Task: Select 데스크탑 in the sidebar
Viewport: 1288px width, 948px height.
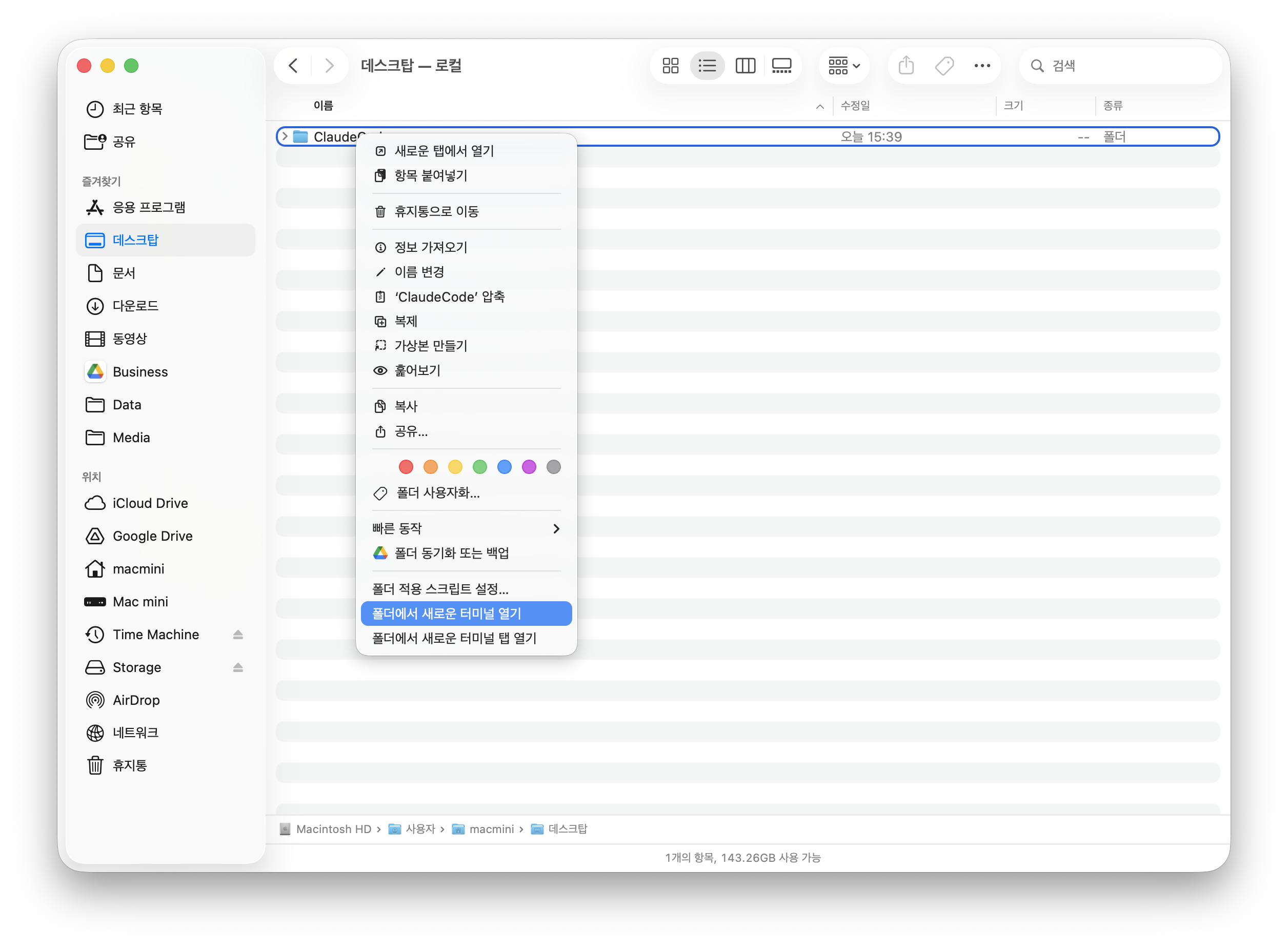Action: point(165,240)
